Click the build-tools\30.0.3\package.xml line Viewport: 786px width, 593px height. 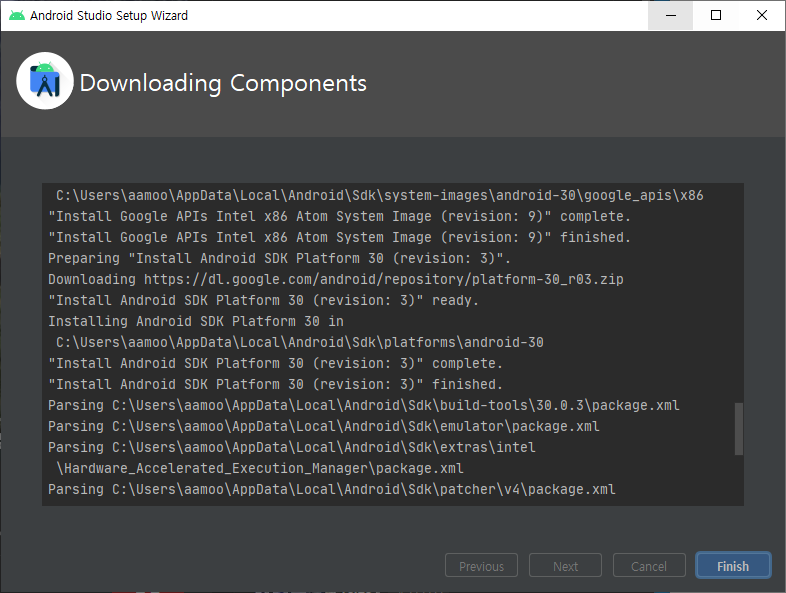(364, 405)
